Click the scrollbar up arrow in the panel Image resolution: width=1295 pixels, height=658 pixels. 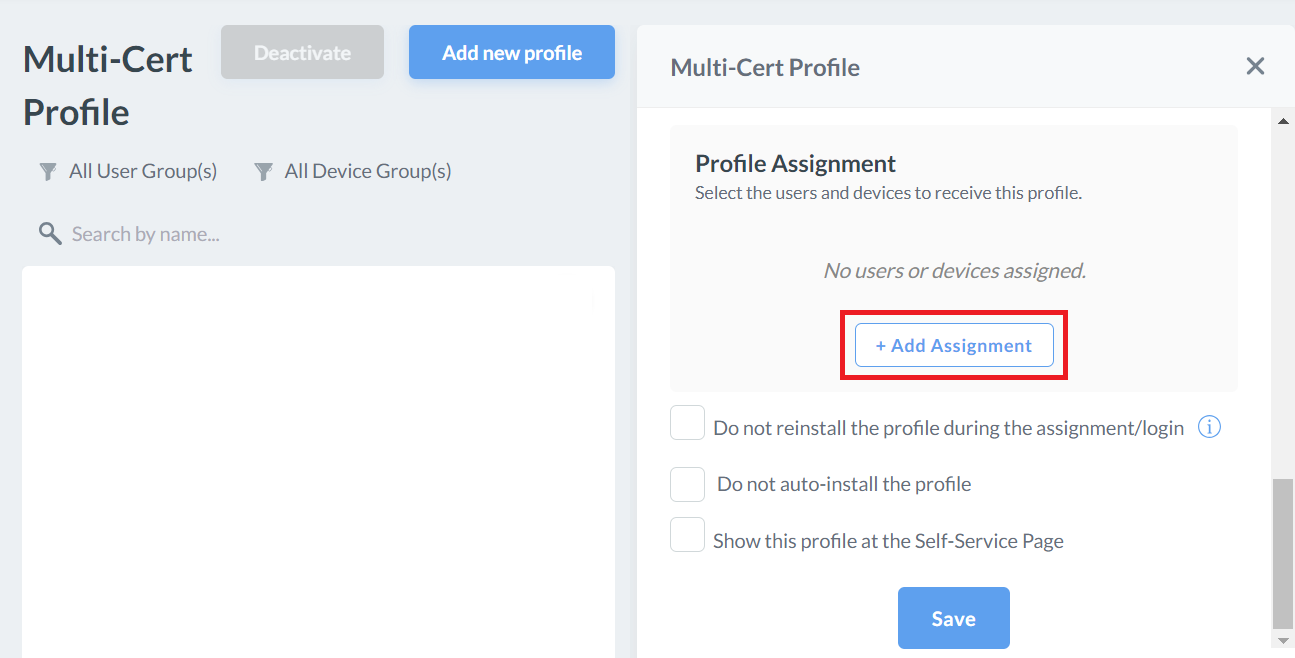(1283, 121)
